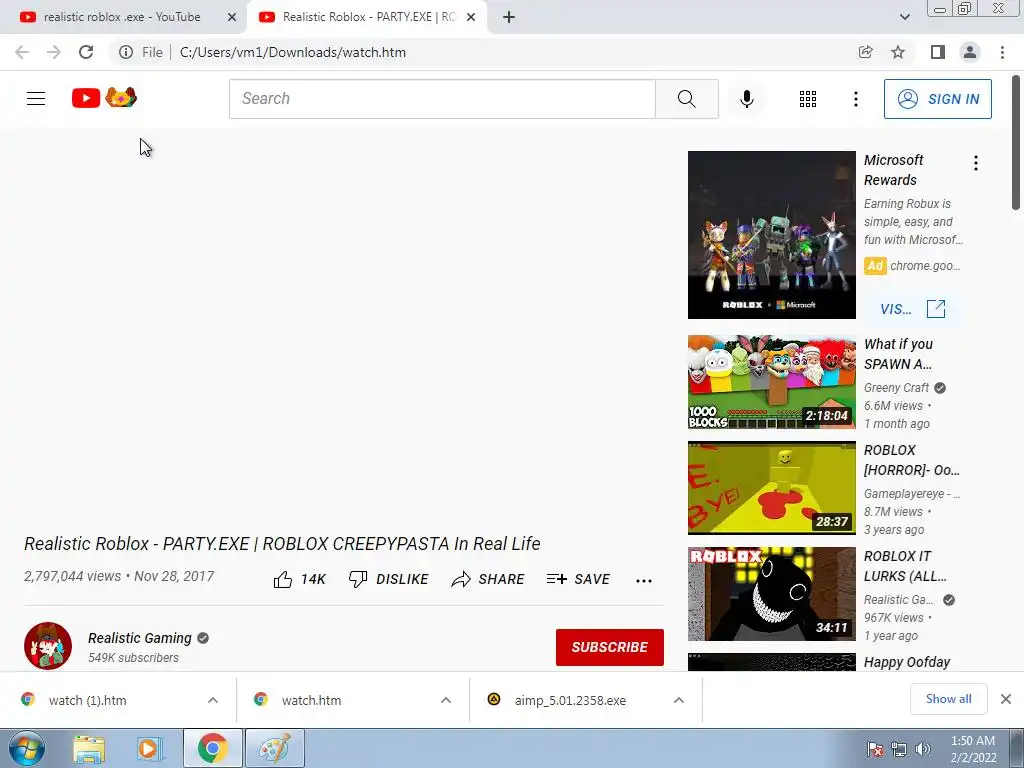Go back in browser history

click(x=22, y=52)
